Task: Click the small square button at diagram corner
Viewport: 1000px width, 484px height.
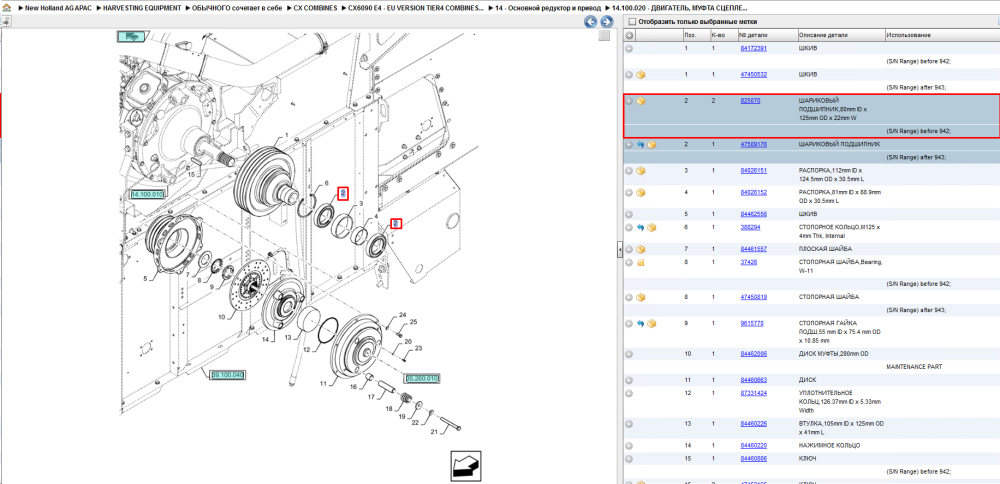Action: click(x=604, y=36)
